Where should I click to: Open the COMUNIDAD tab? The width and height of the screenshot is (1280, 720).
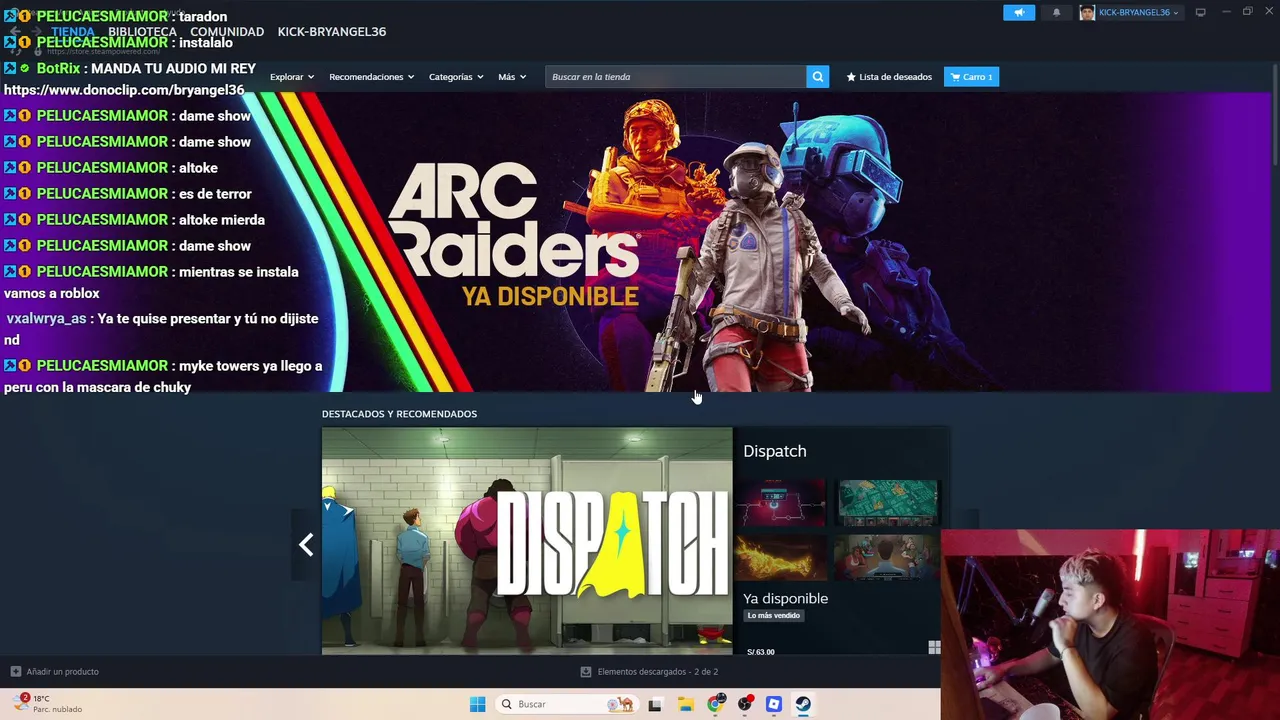point(227,32)
